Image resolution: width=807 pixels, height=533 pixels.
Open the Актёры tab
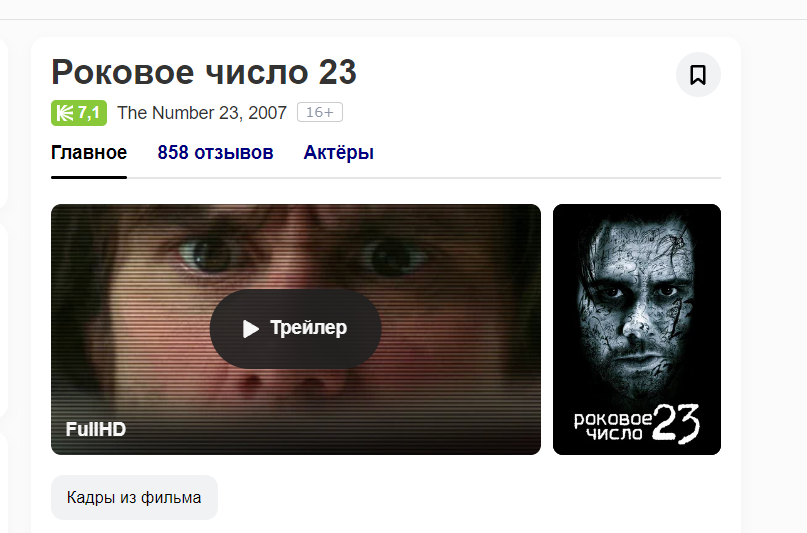[339, 153]
